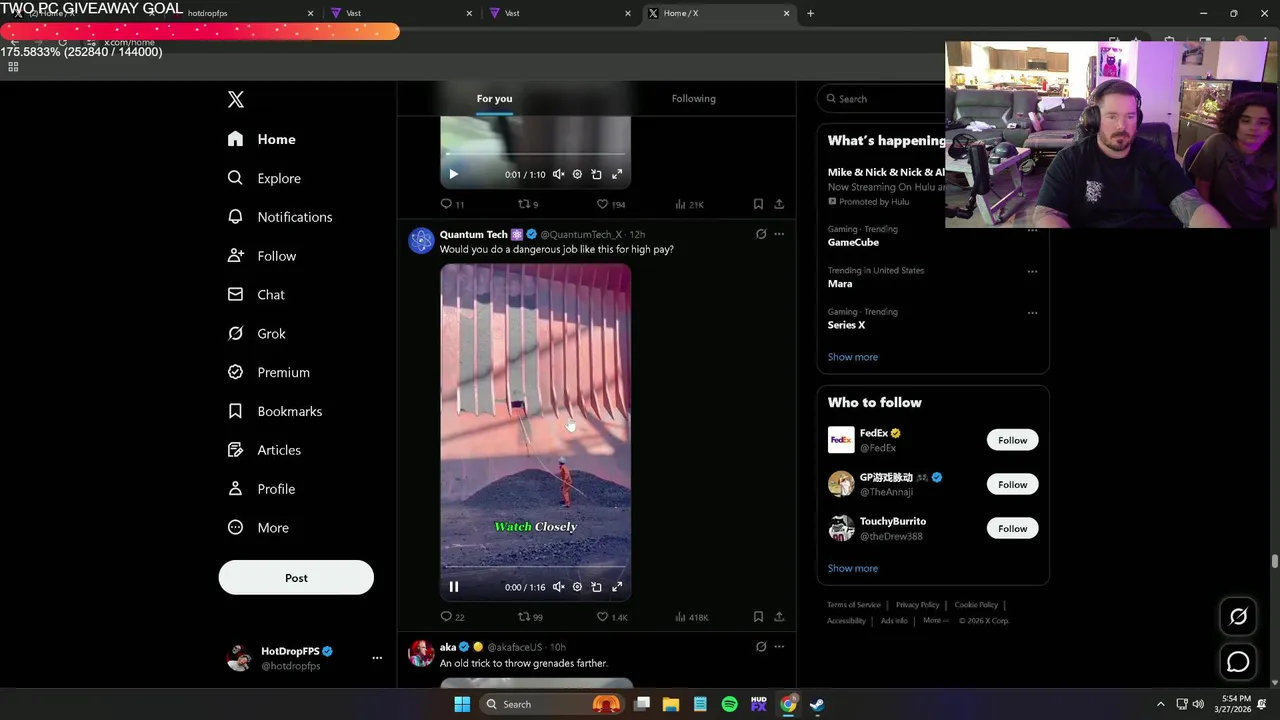Follow TouchyBurrito
1280x720 pixels.
[1012, 528]
